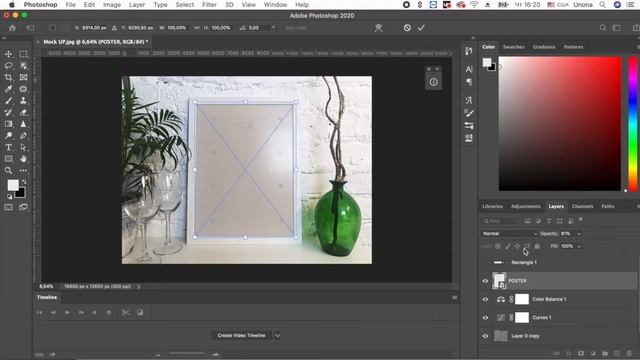Add layer mask from Layers panel bottom
The width and height of the screenshot is (640, 360).
(x=581, y=353)
